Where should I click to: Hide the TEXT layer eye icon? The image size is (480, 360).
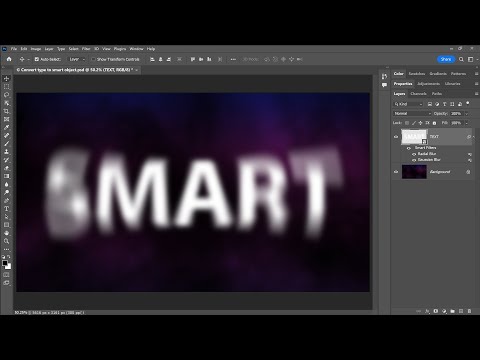(396, 137)
